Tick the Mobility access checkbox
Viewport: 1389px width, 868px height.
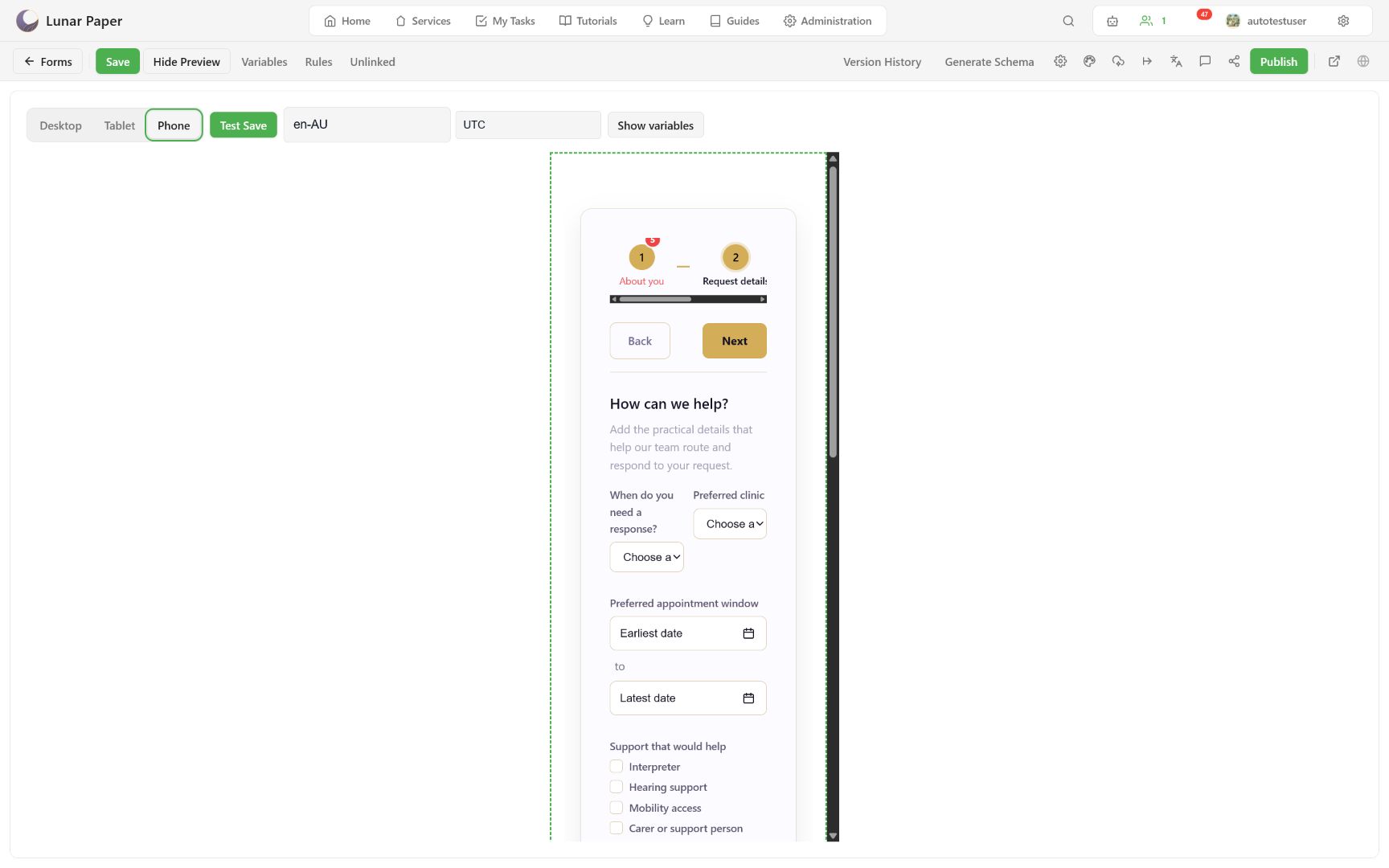tap(617, 808)
